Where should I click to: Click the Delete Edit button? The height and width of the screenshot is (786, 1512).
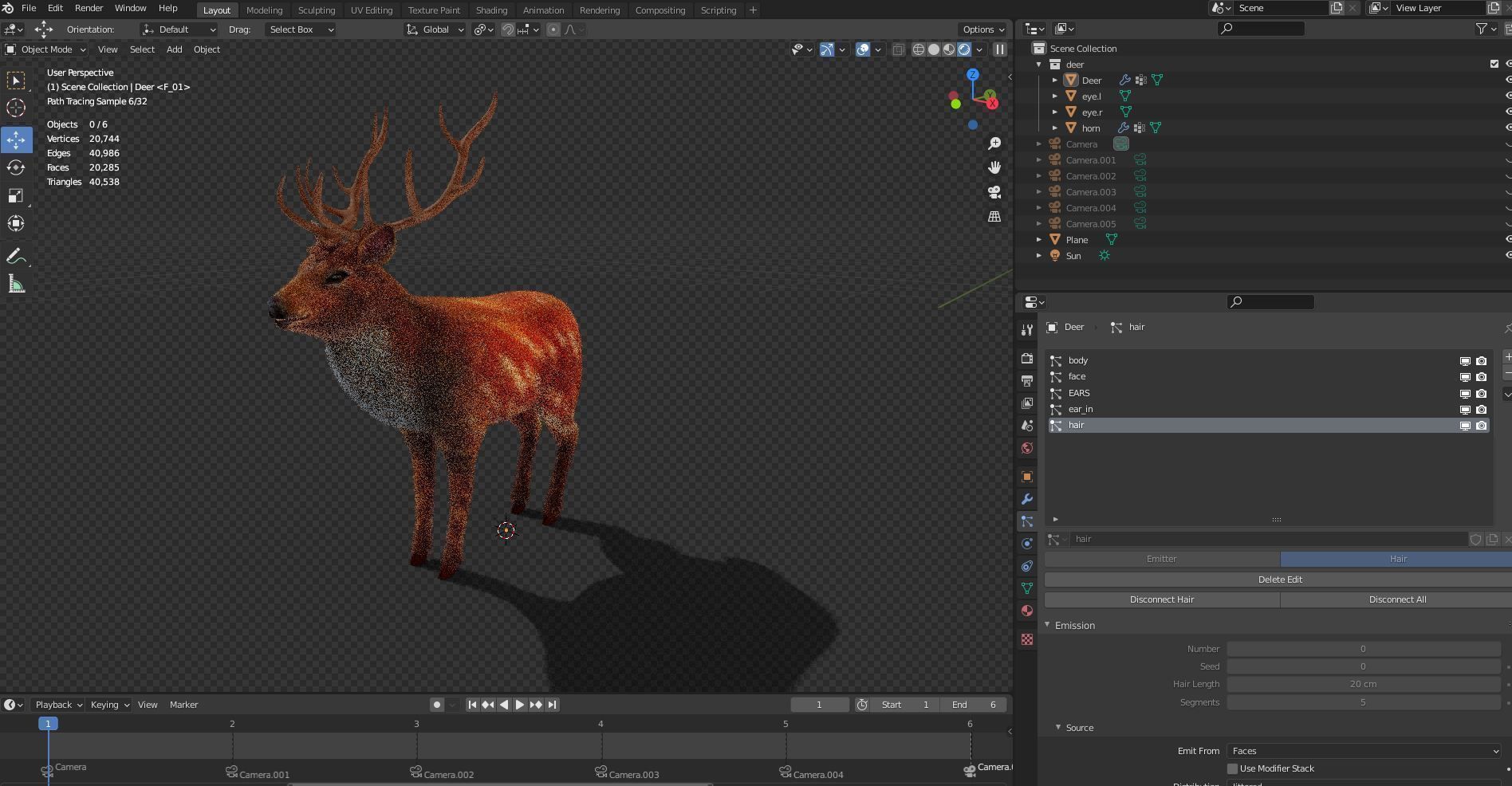tap(1279, 580)
